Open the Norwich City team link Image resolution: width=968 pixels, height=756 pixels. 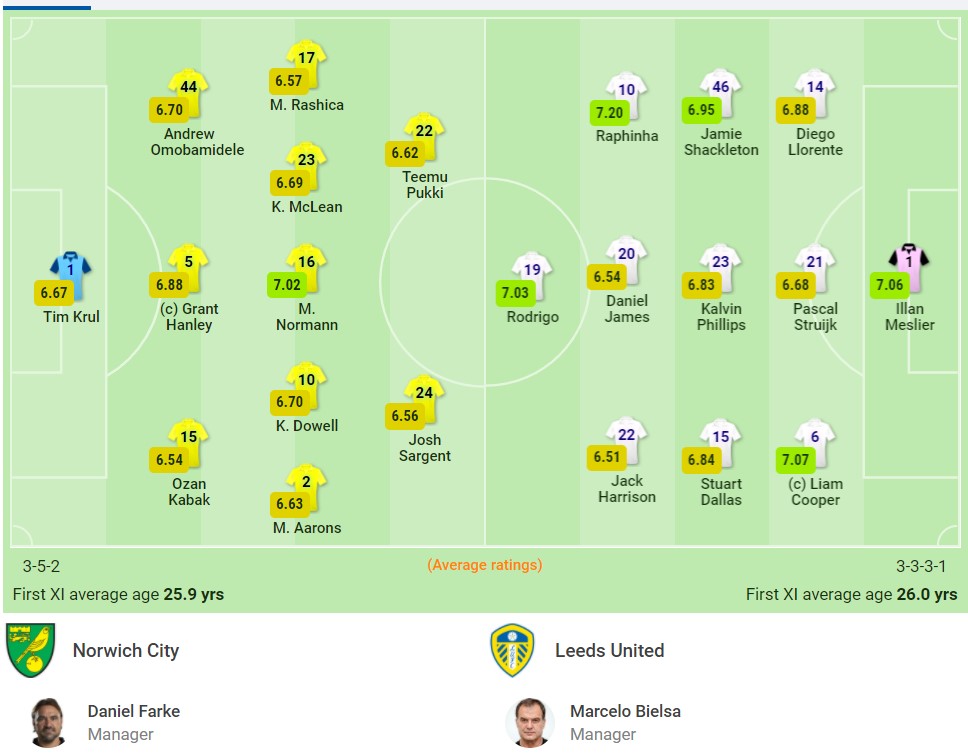click(x=126, y=650)
